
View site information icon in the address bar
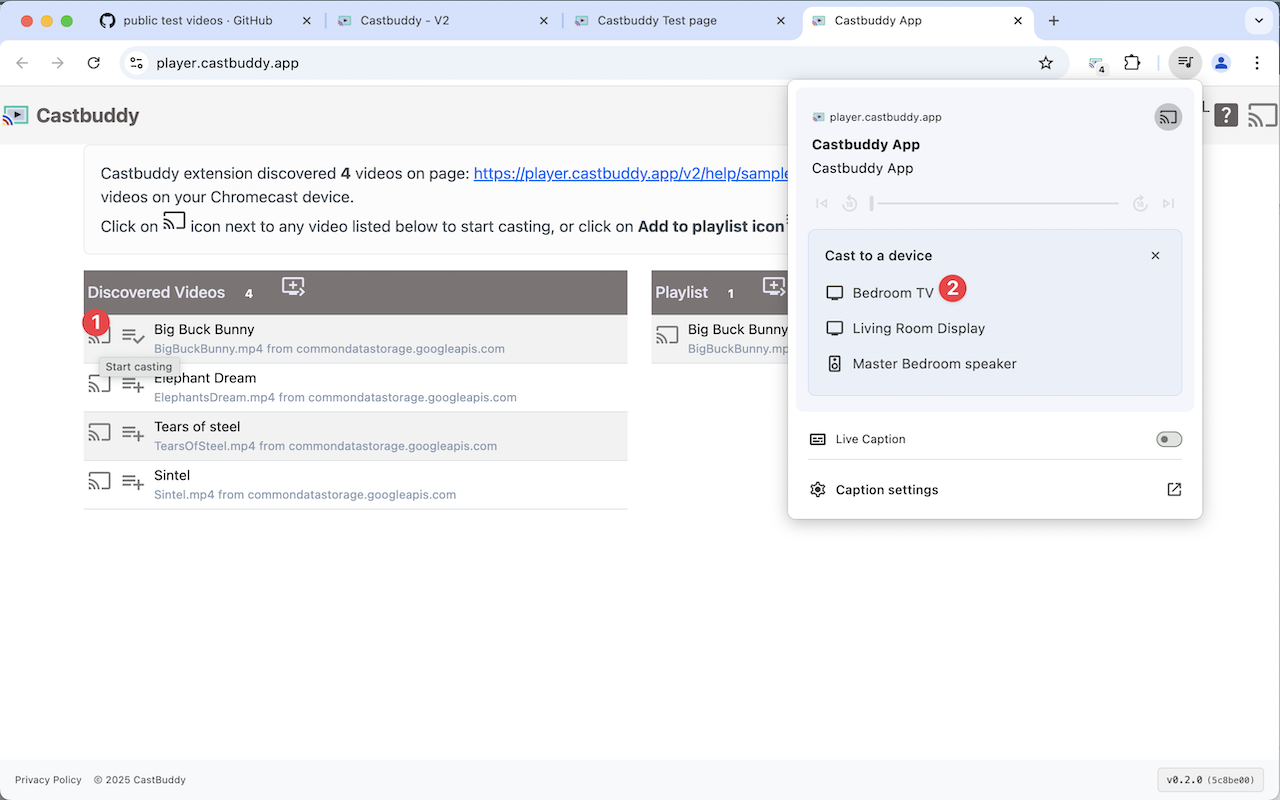137,63
